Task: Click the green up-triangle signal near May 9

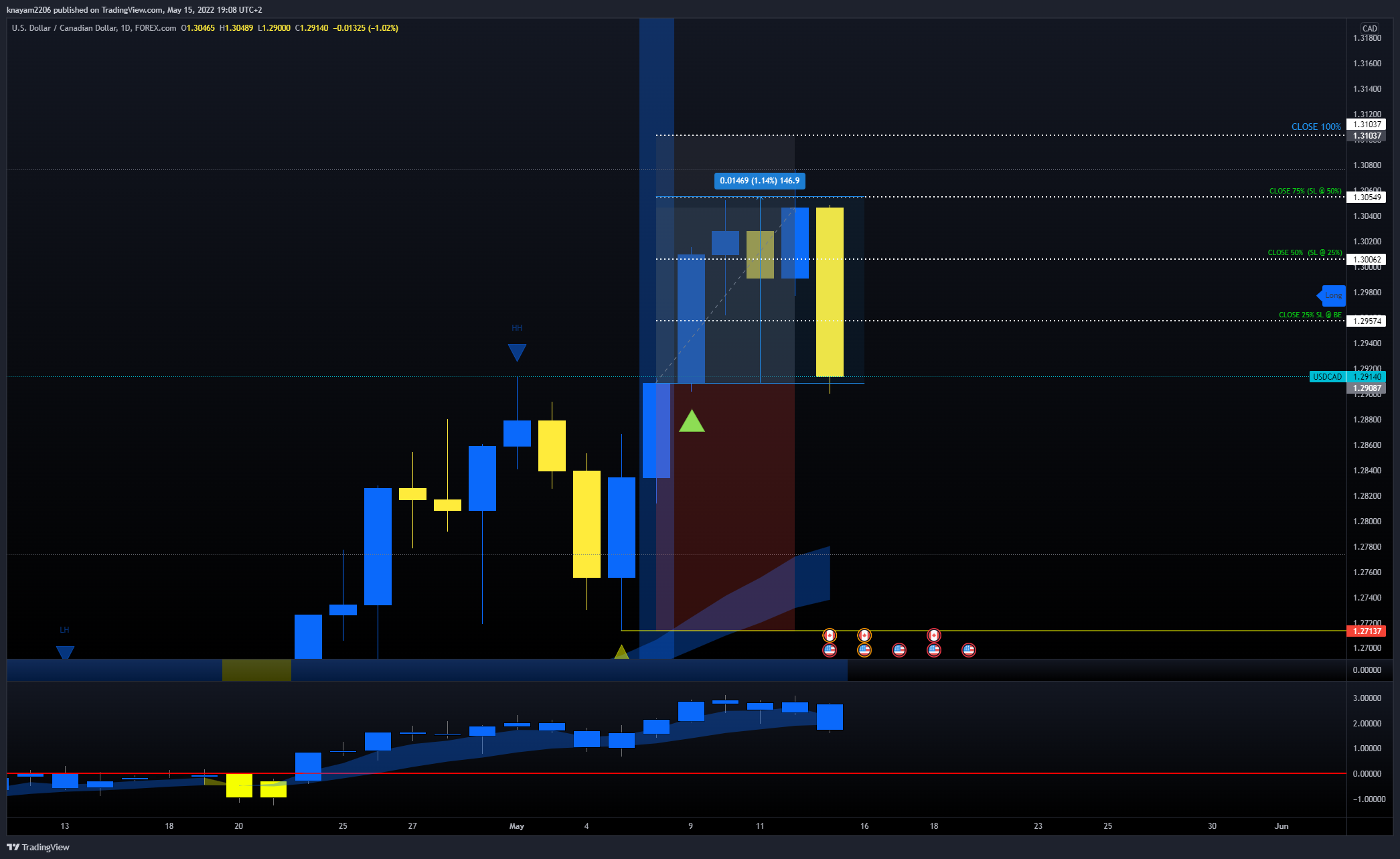Action: [x=692, y=421]
